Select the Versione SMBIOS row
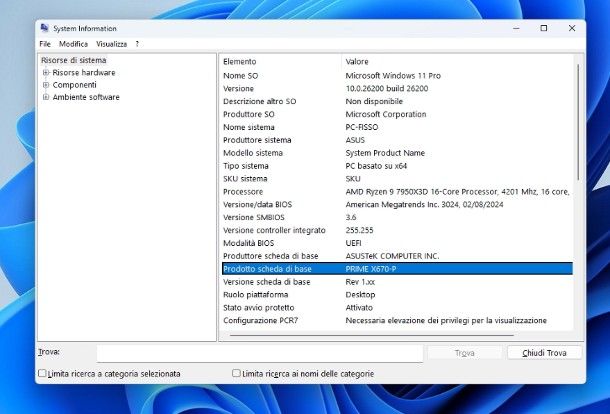Viewport: 610px width, 414px height. click(397, 217)
